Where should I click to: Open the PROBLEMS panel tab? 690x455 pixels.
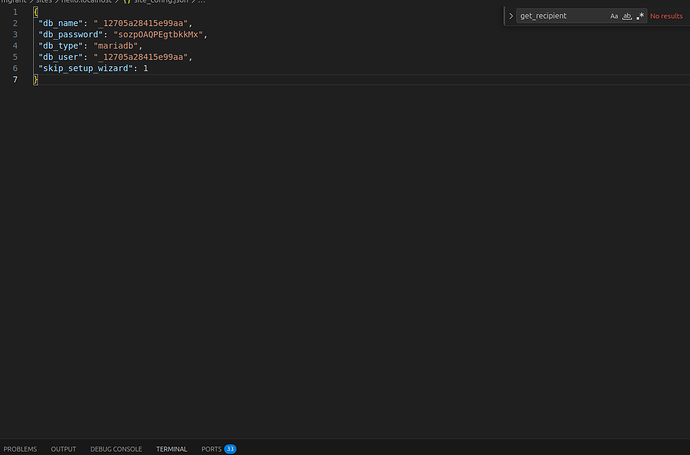click(x=20, y=449)
